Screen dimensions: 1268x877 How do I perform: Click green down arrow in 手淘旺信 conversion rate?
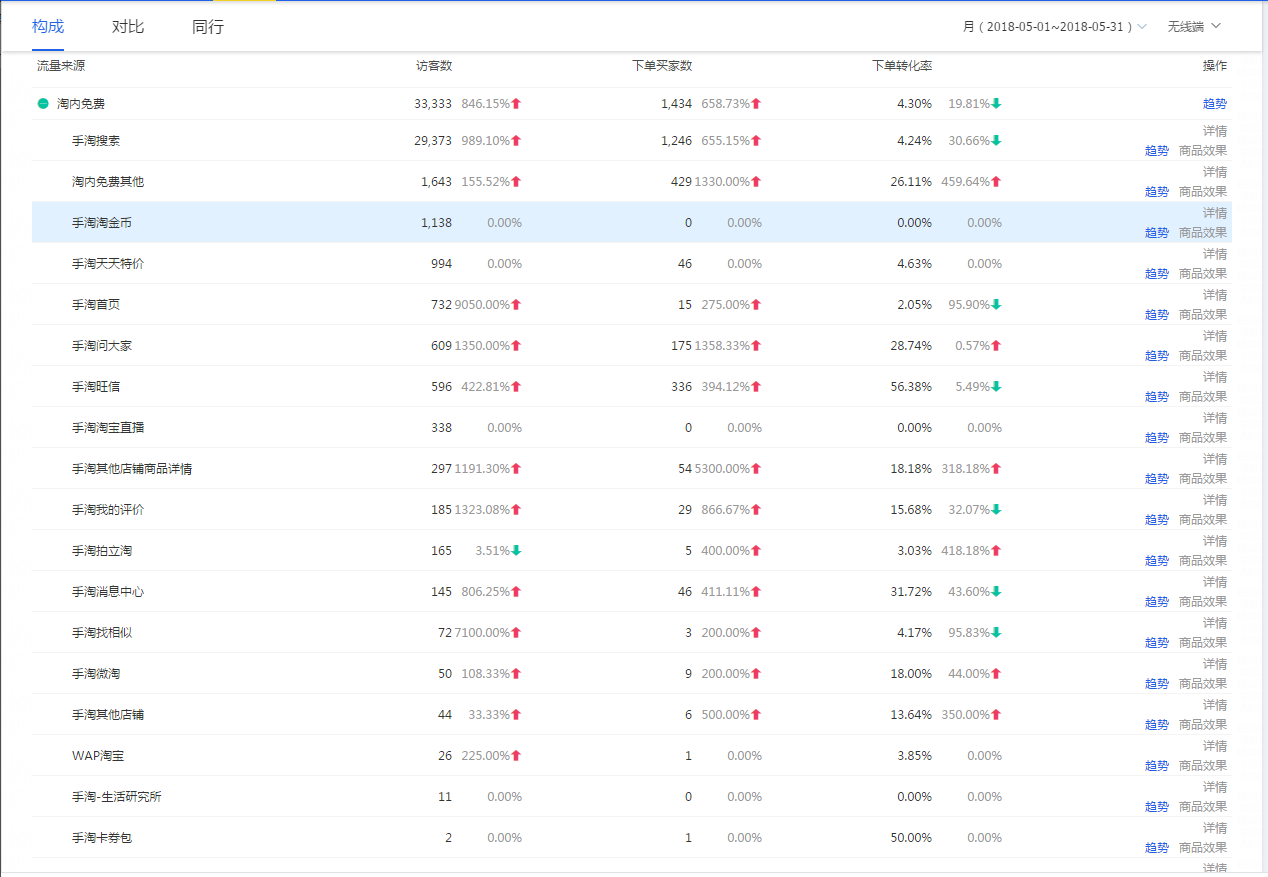[x=996, y=387]
